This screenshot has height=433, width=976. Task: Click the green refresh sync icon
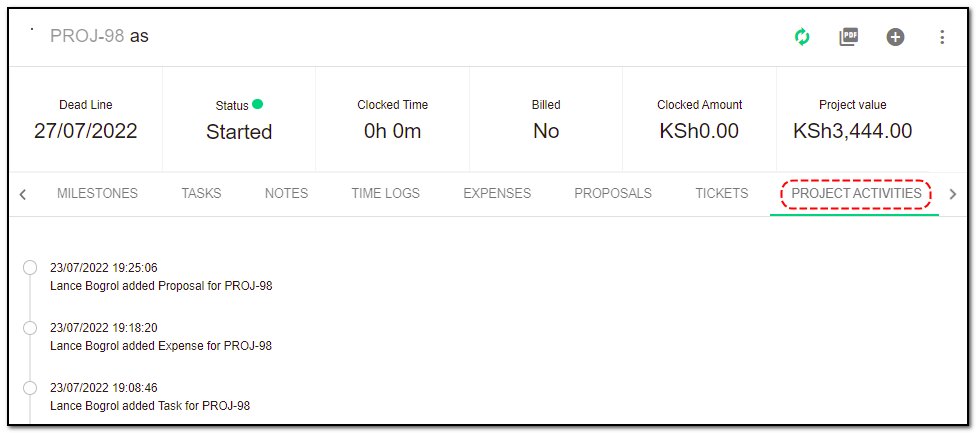tap(802, 37)
